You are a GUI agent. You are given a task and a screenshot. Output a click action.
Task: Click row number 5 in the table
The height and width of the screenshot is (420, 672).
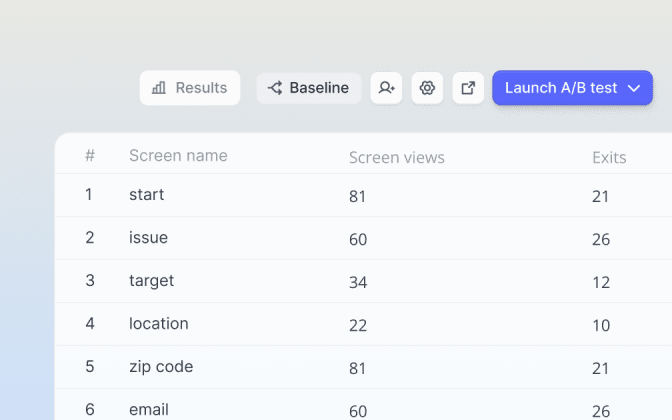90,366
